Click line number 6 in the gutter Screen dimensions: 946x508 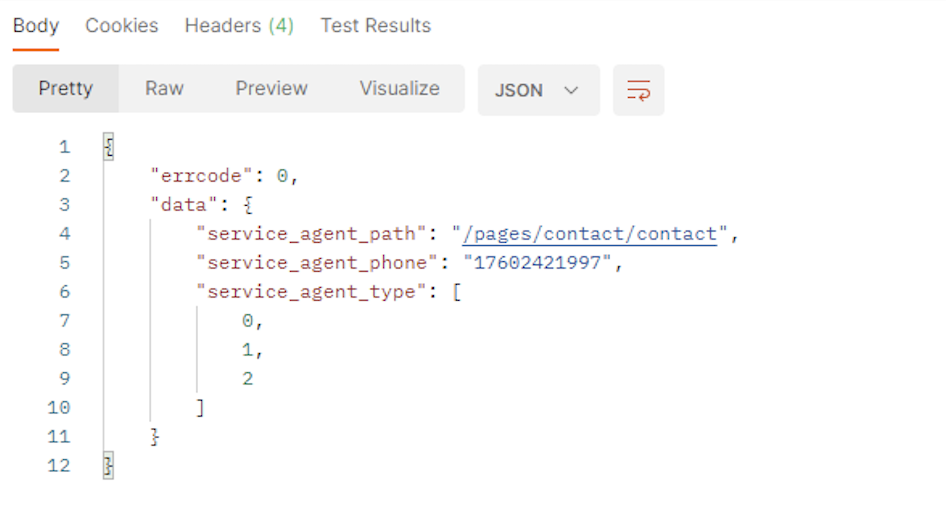(x=65, y=291)
